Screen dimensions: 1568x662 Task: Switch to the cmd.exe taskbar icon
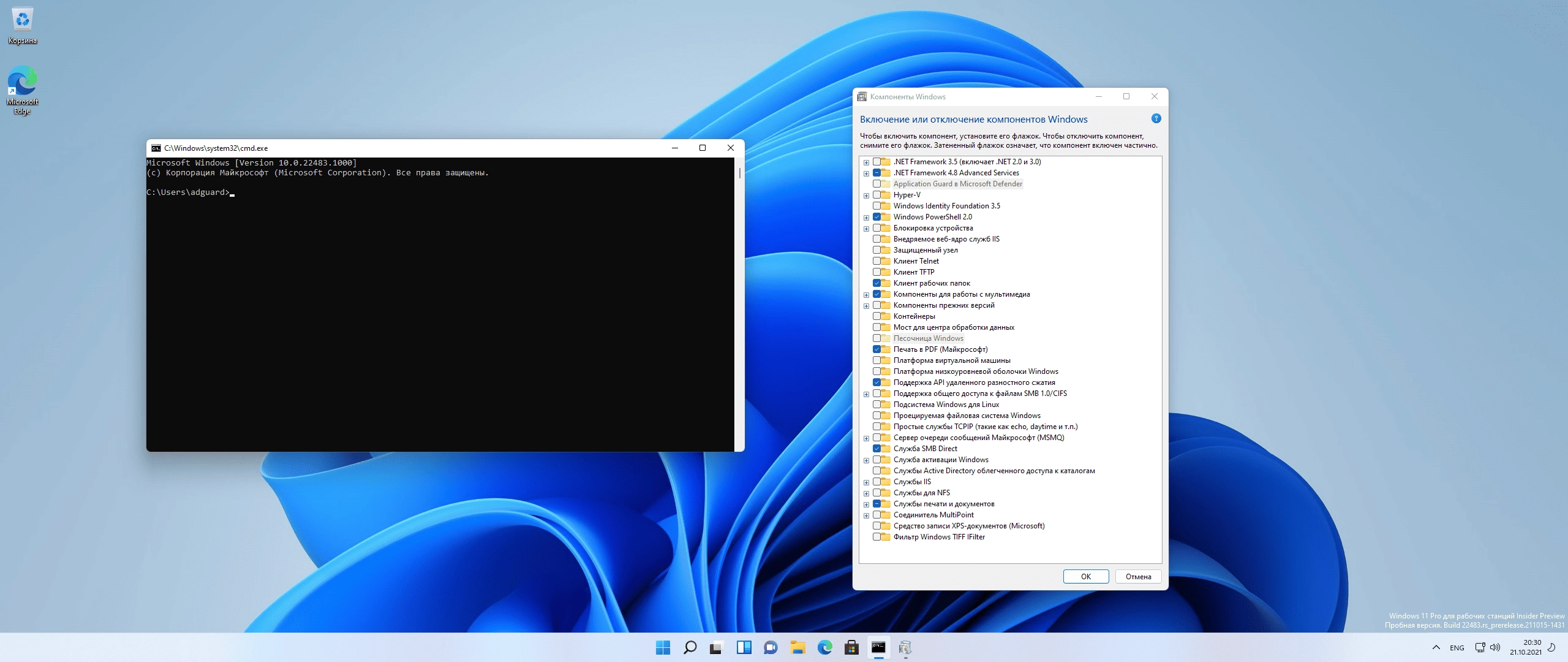(x=878, y=647)
